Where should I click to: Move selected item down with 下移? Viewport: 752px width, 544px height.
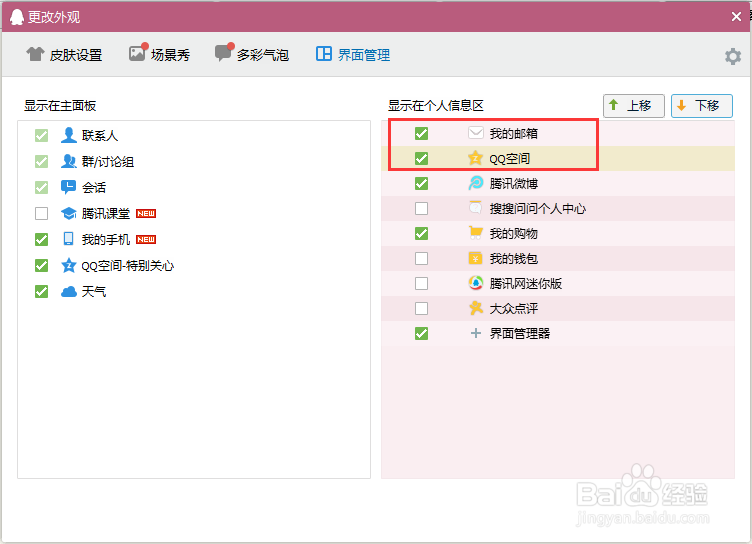click(702, 106)
